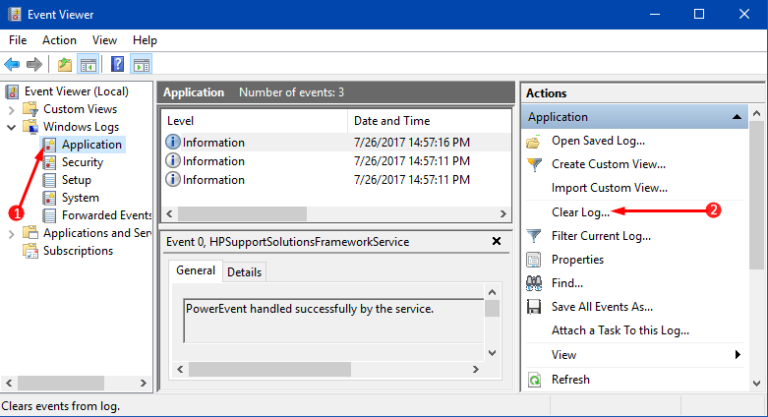The width and height of the screenshot is (768, 417).
Task: Click scroll-down arrow in event description box
Action: click(x=492, y=353)
